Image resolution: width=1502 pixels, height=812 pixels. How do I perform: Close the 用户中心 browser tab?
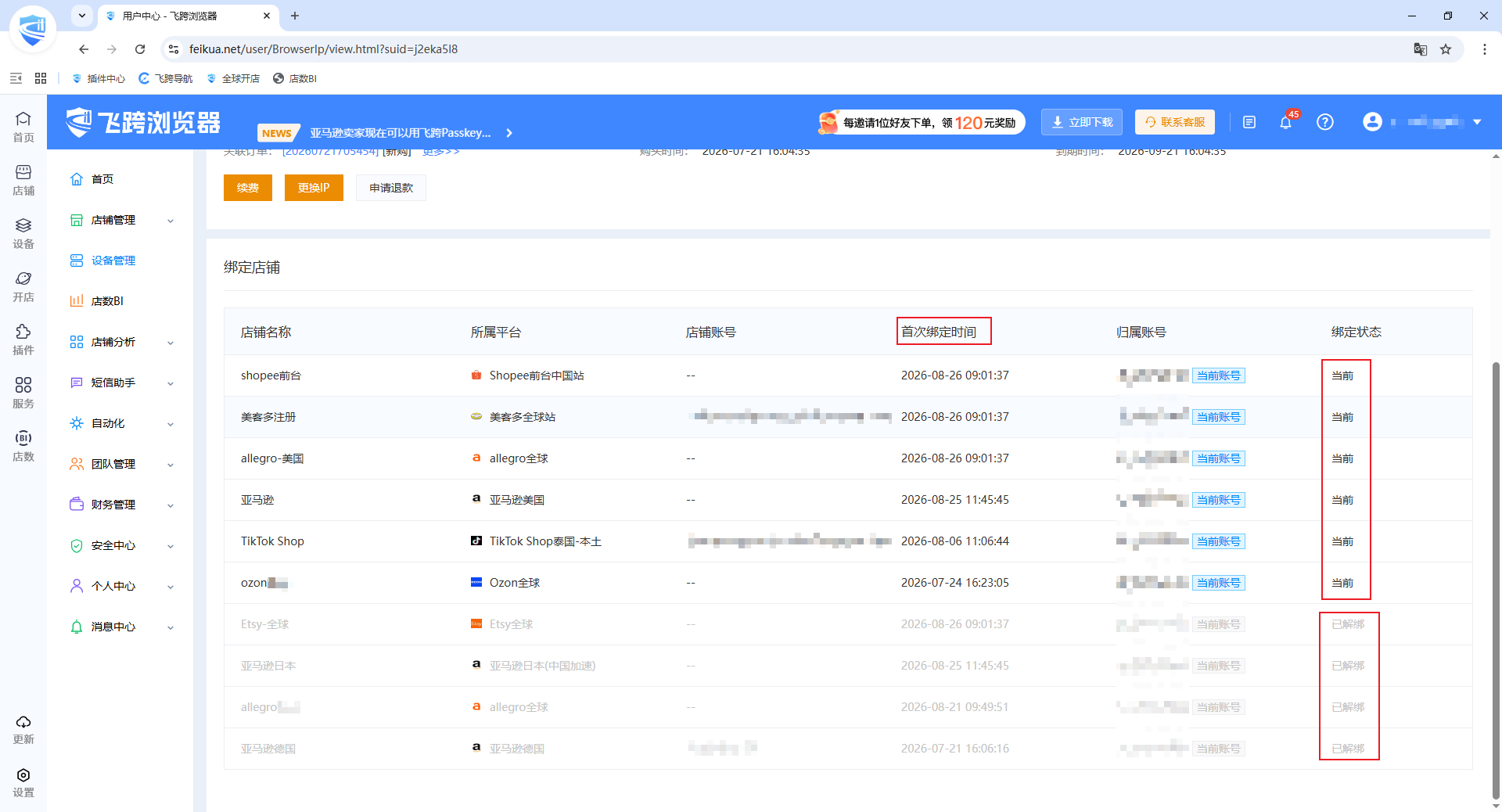tap(267, 16)
